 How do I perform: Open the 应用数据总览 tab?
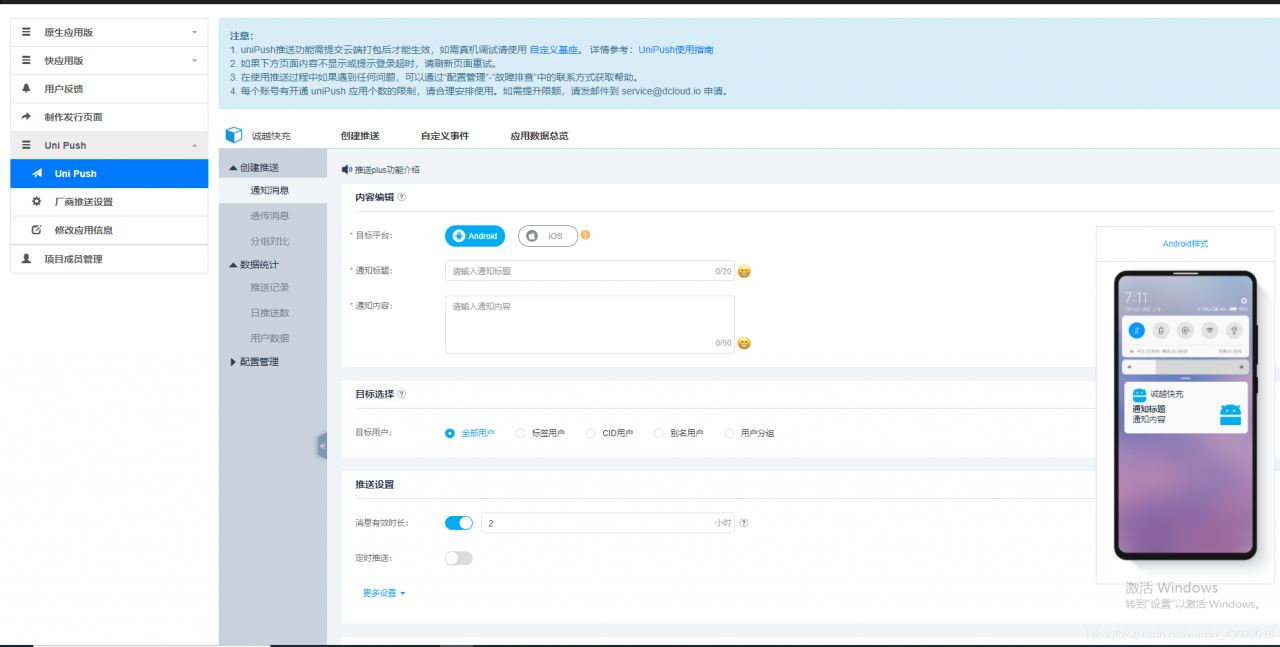[538, 134]
